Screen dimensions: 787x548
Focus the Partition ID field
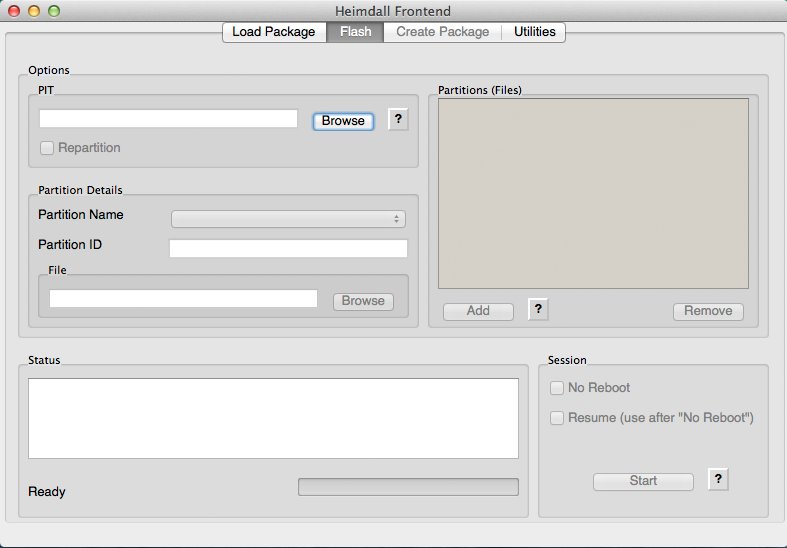[288, 248]
